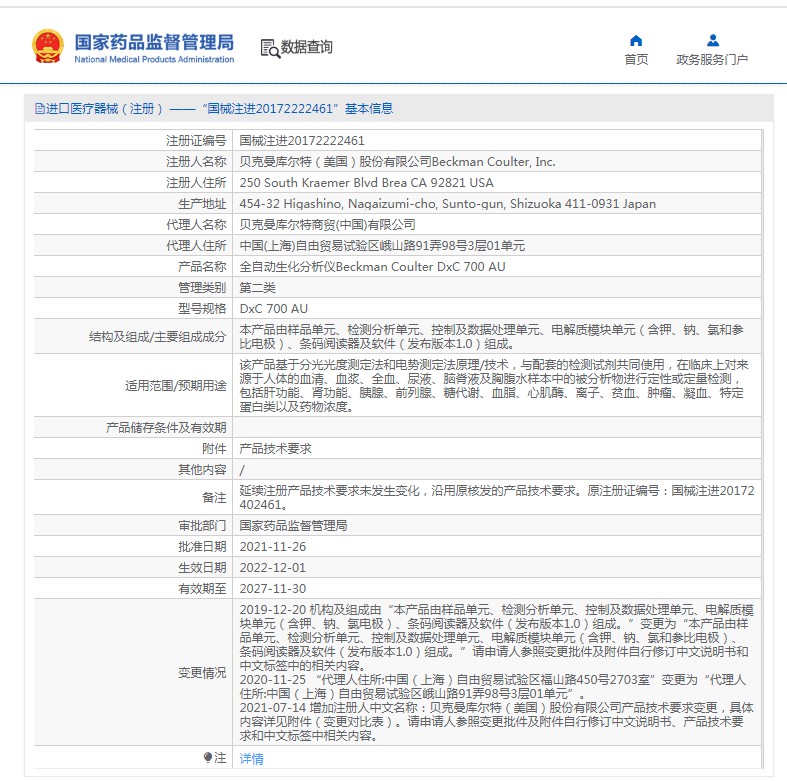Click the 政务服务门户 person icon
The image size is (787, 781).
(x=712, y=40)
